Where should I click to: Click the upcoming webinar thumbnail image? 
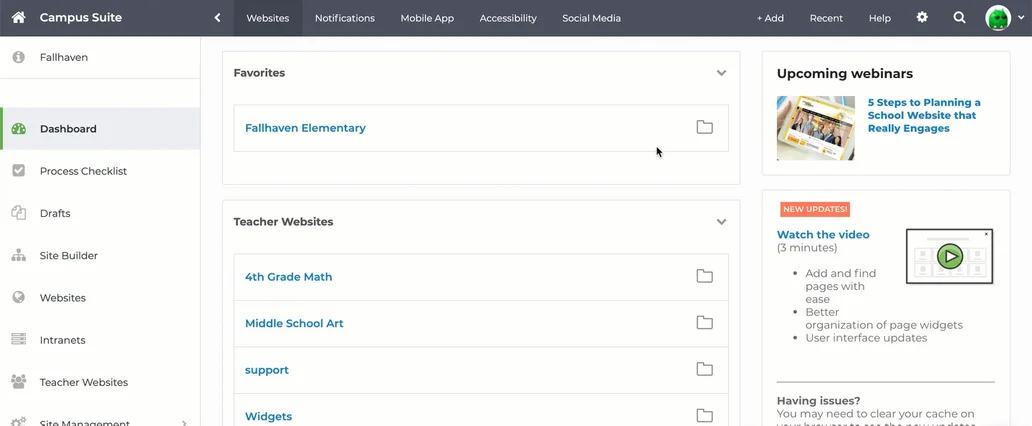[x=816, y=128]
